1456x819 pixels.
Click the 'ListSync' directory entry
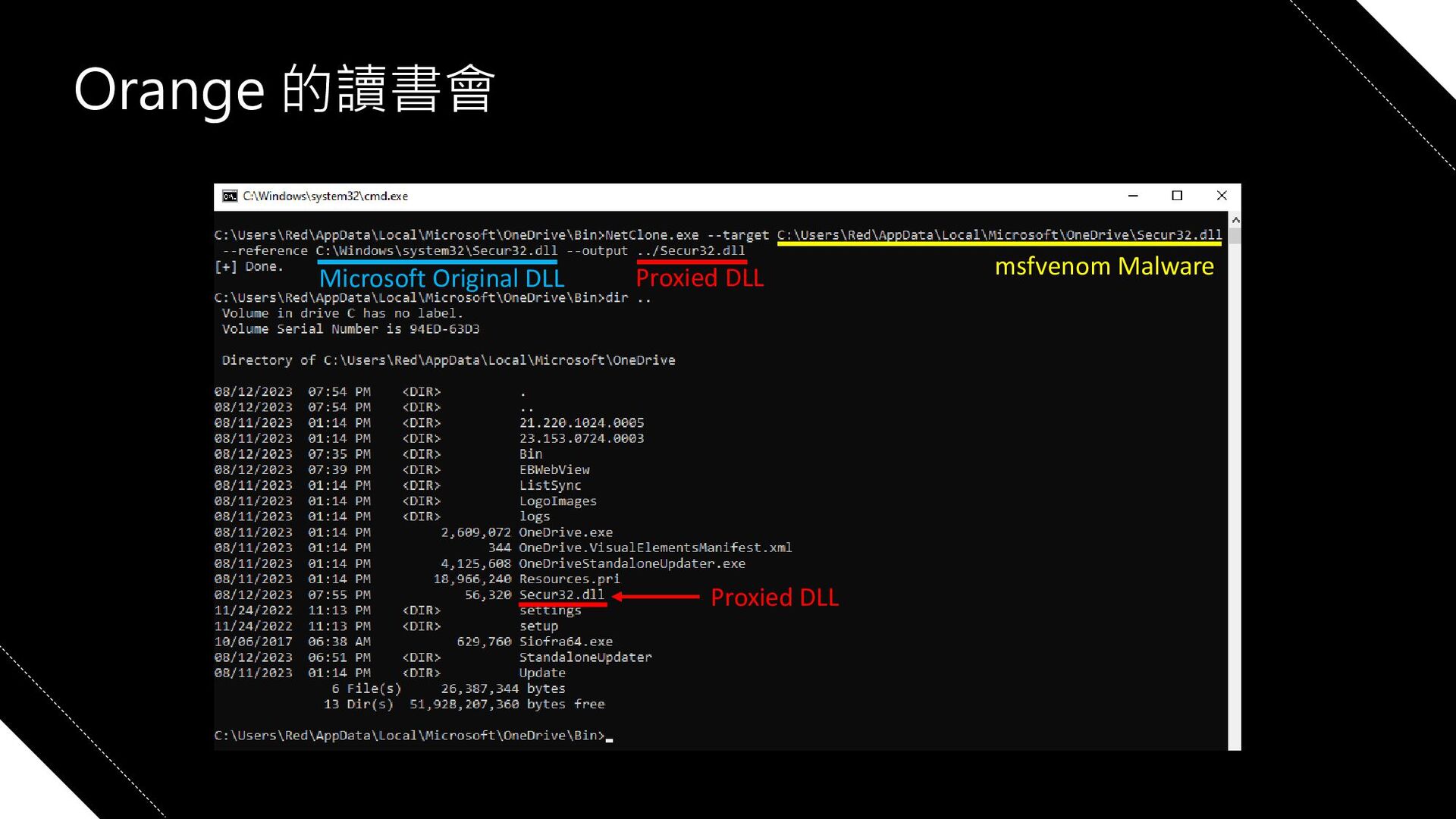pyautogui.click(x=551, y=485)
